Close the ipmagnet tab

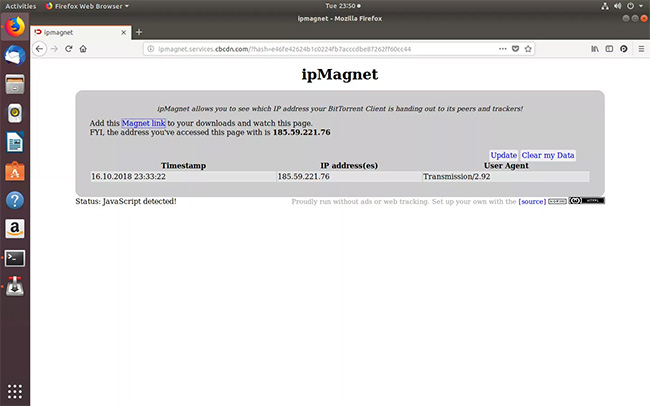coord(124,32)
